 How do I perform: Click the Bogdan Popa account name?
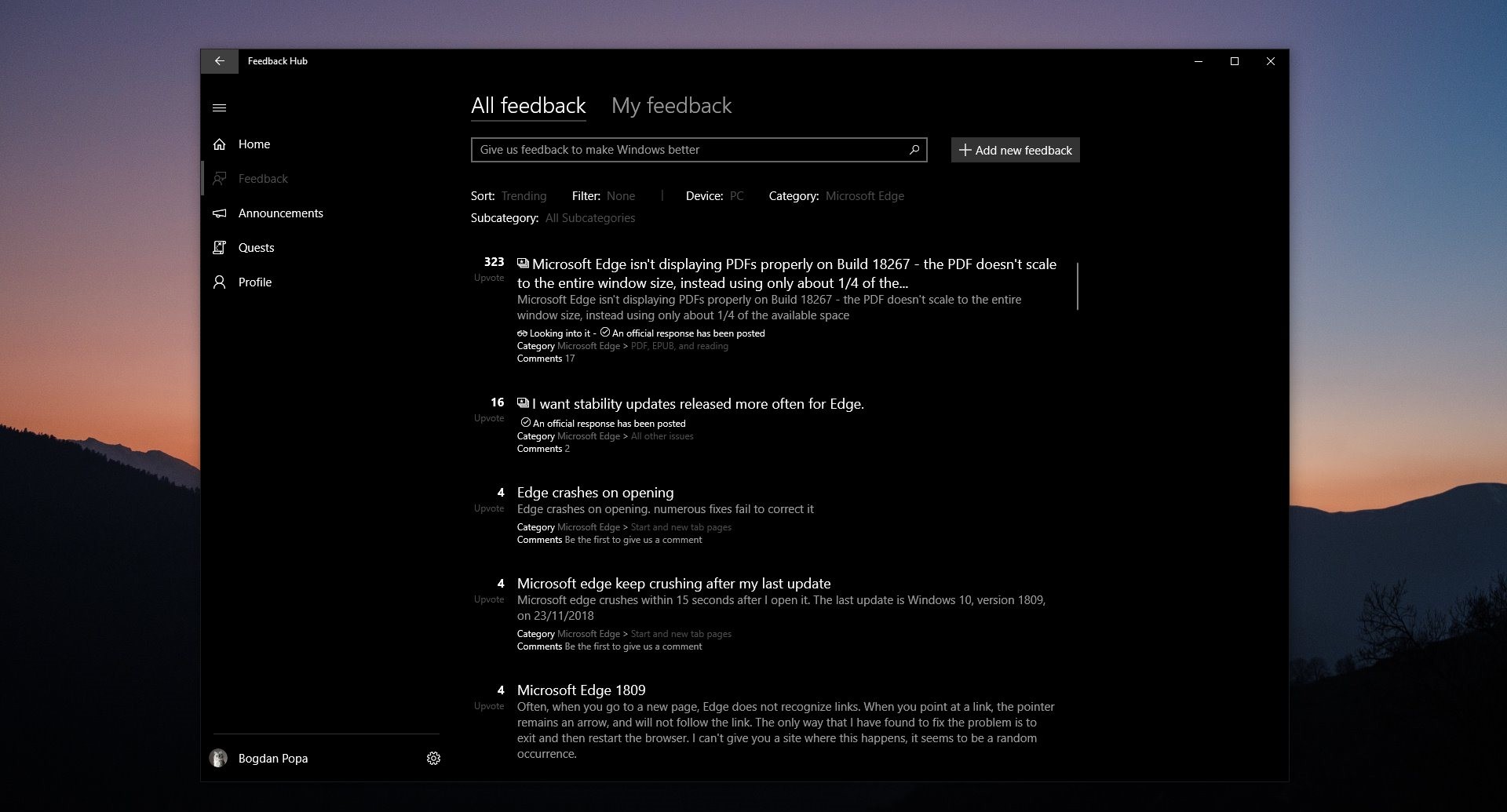273,759
